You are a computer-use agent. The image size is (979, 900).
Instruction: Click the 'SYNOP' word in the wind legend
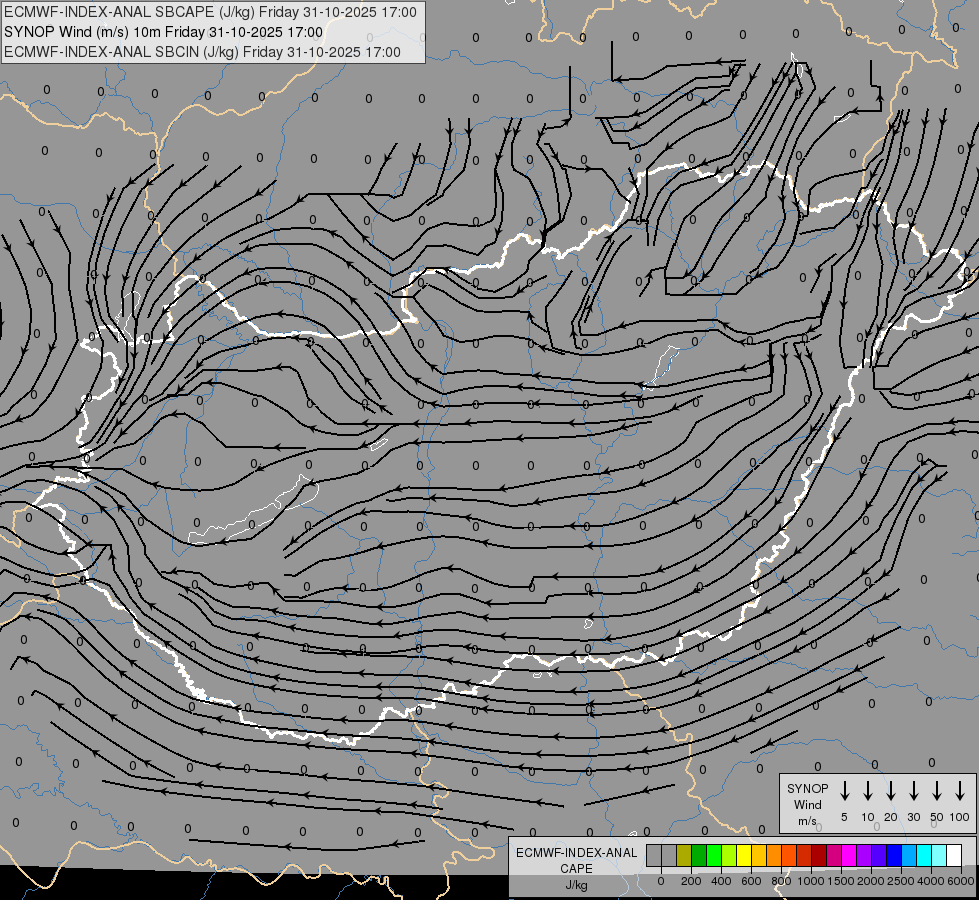807,788
